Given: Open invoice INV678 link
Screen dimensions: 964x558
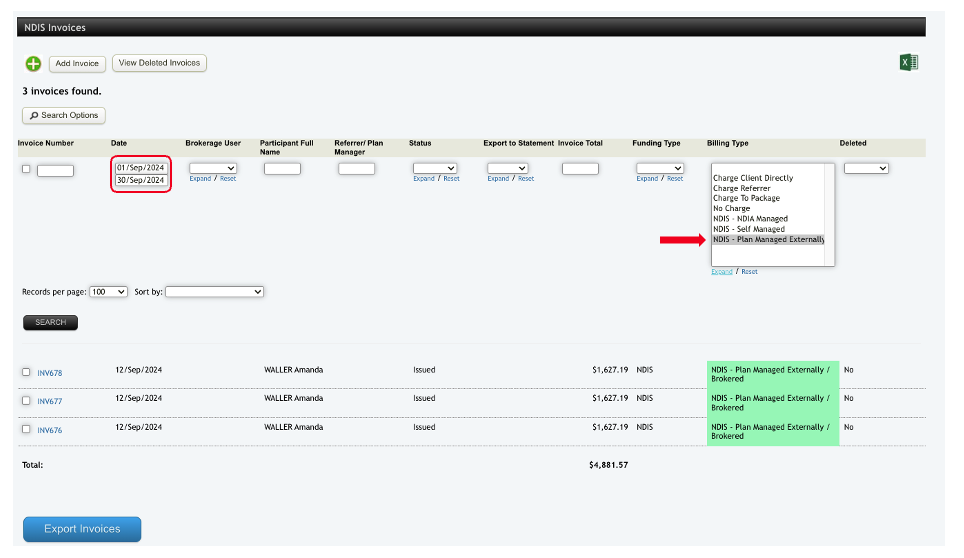Looking at the screenshot, I should pos(50,373).
